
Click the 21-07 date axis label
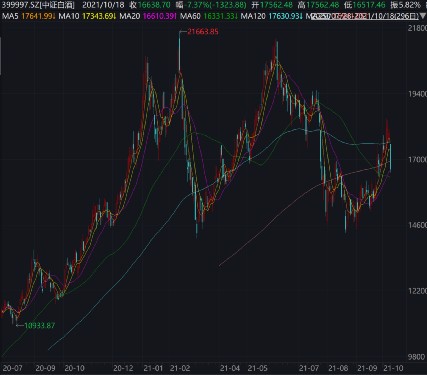(309, 368)
